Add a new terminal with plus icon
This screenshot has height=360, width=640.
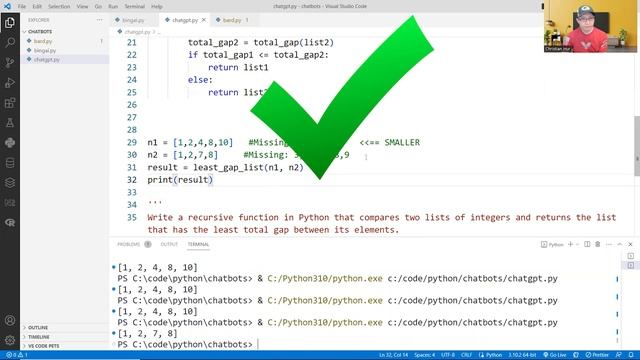click(x=570, y=244)
